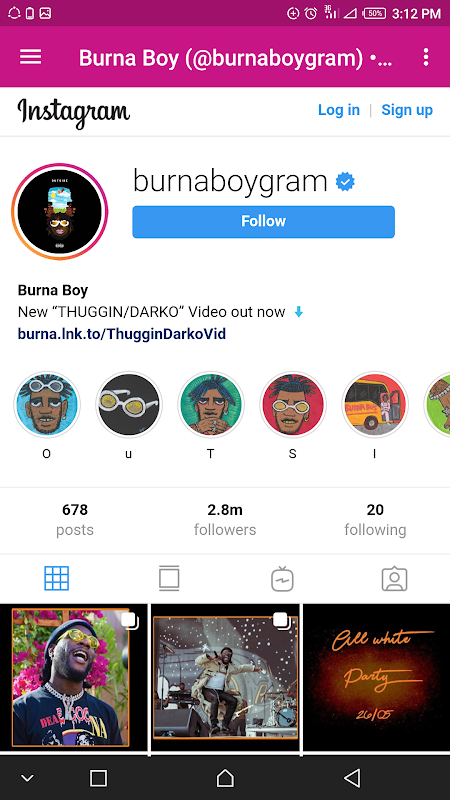Open the tagged photos tab icon

point(394,579)
